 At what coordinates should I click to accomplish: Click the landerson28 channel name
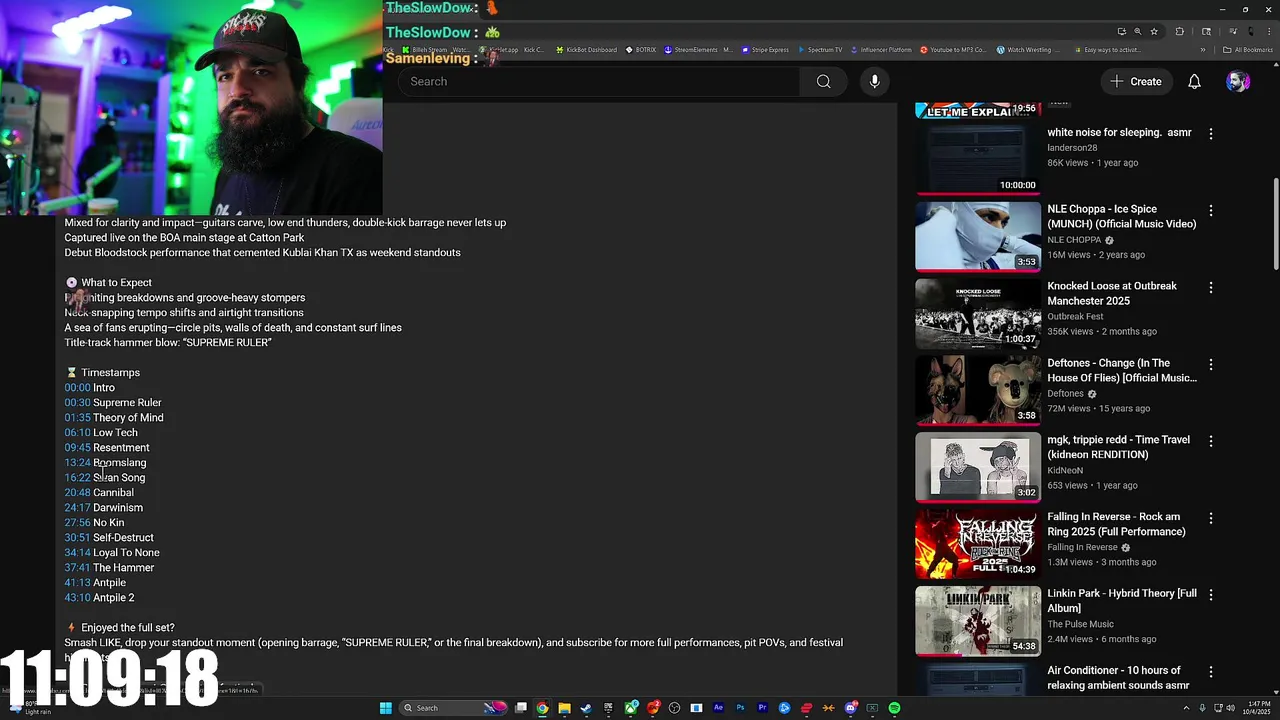[x=1072, y=147]
